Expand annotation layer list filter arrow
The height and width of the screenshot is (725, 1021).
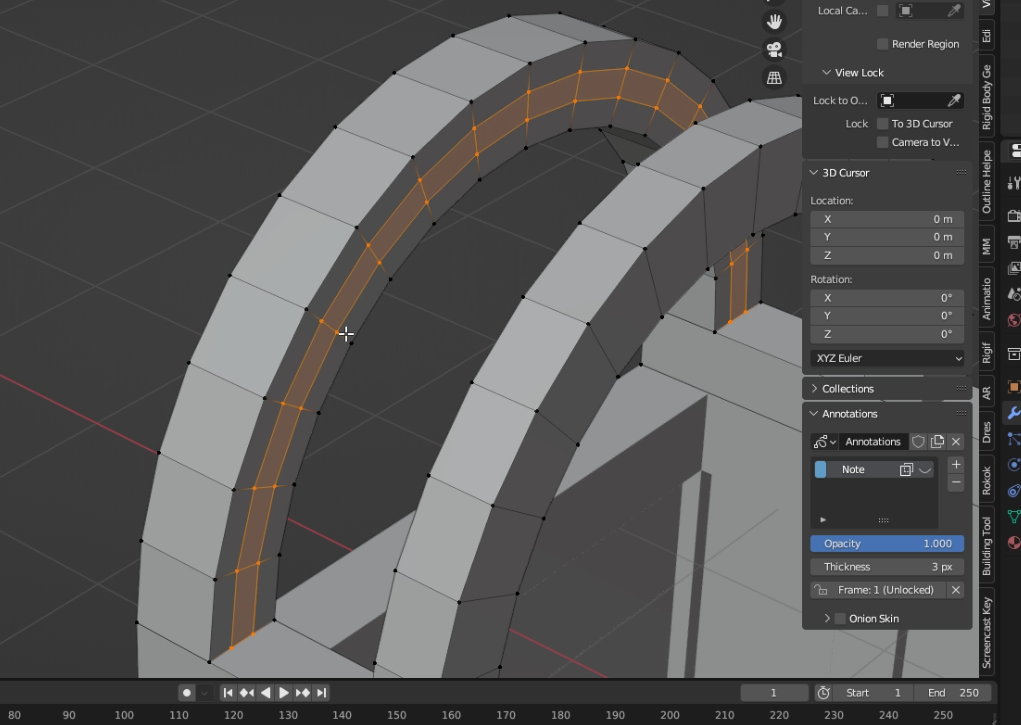(x=823, y=520)
